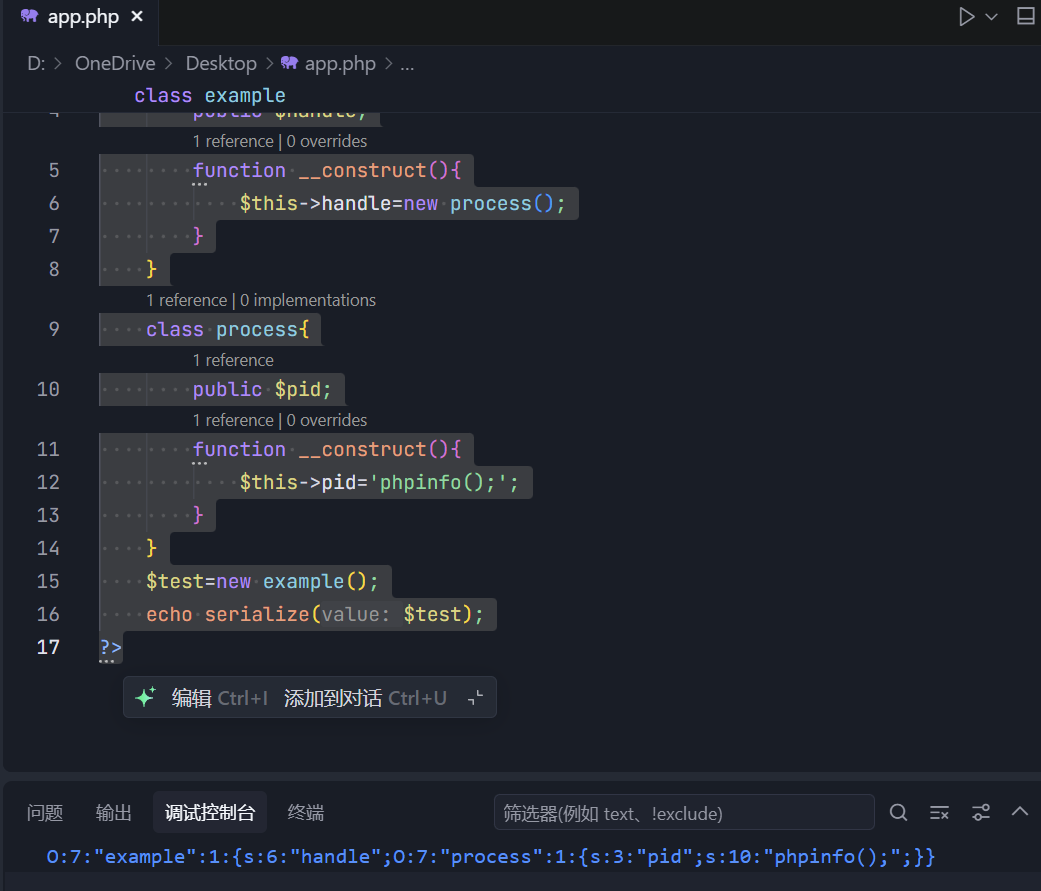1041x891 pixels.
Task: Close the app.php editor tab
Action: click(137, 17)
